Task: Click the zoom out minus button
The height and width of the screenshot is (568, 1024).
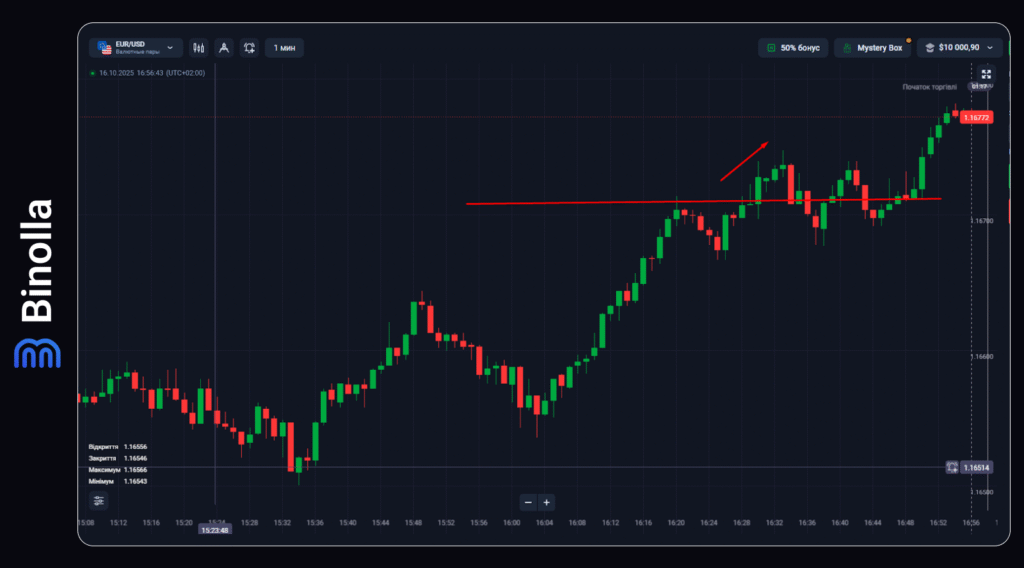Action: point(529,502)
